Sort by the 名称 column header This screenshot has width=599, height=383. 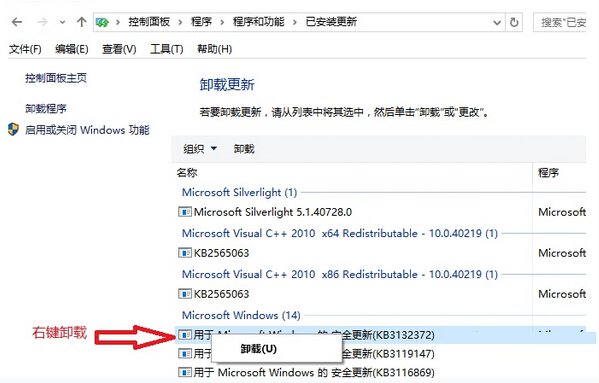pyautogui.click(x=187, y=173)
